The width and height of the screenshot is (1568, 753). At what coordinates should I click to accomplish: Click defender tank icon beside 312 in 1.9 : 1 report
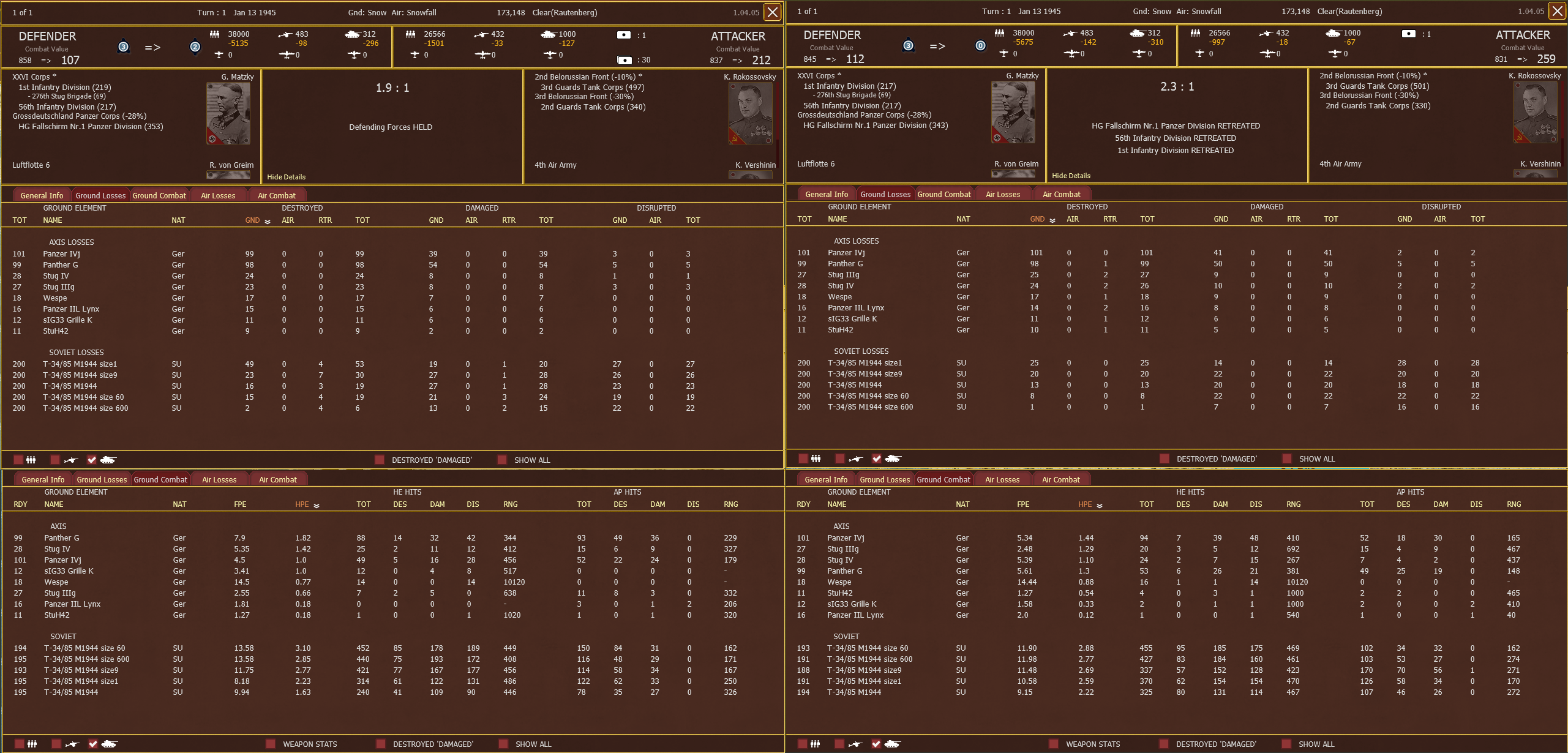[352, 34]
